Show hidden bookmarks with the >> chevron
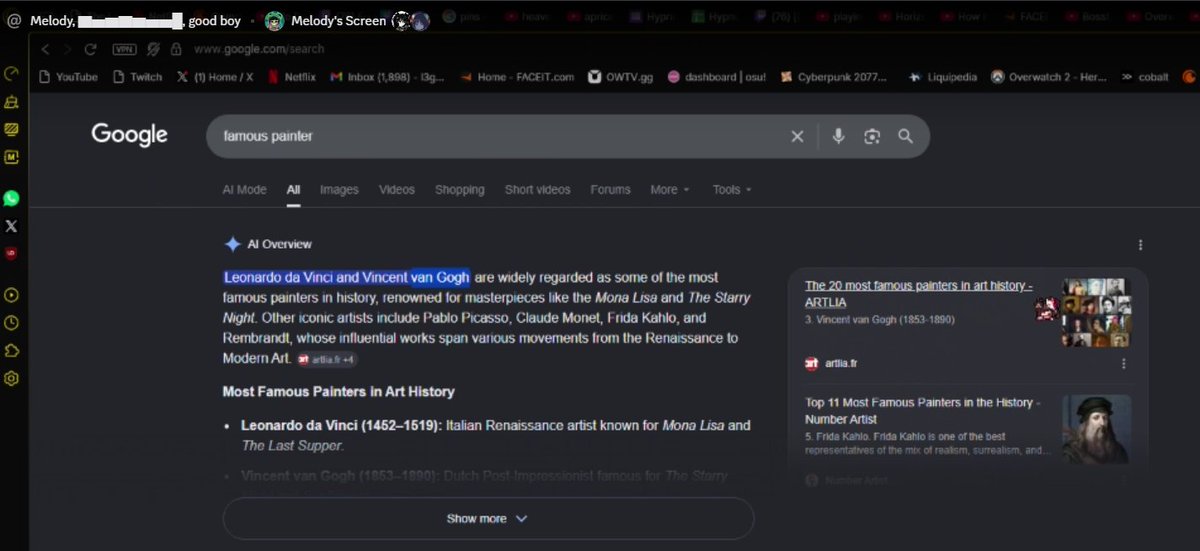The height and width of the screenshot is (551, 1200). [x=1127, y=77]
